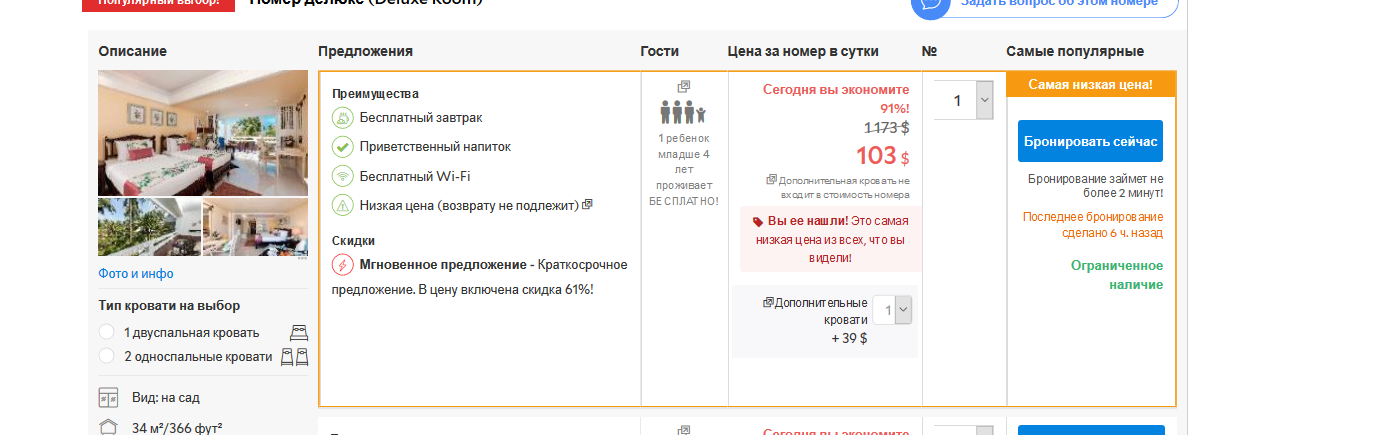
Task: Click the welcome drink checkmark icon
Action: (343, 147)
